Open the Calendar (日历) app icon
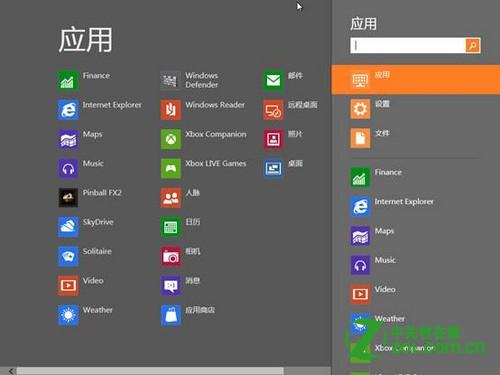Image resolution: width=500 pixels, height=375 pixels. click(171, 227)
